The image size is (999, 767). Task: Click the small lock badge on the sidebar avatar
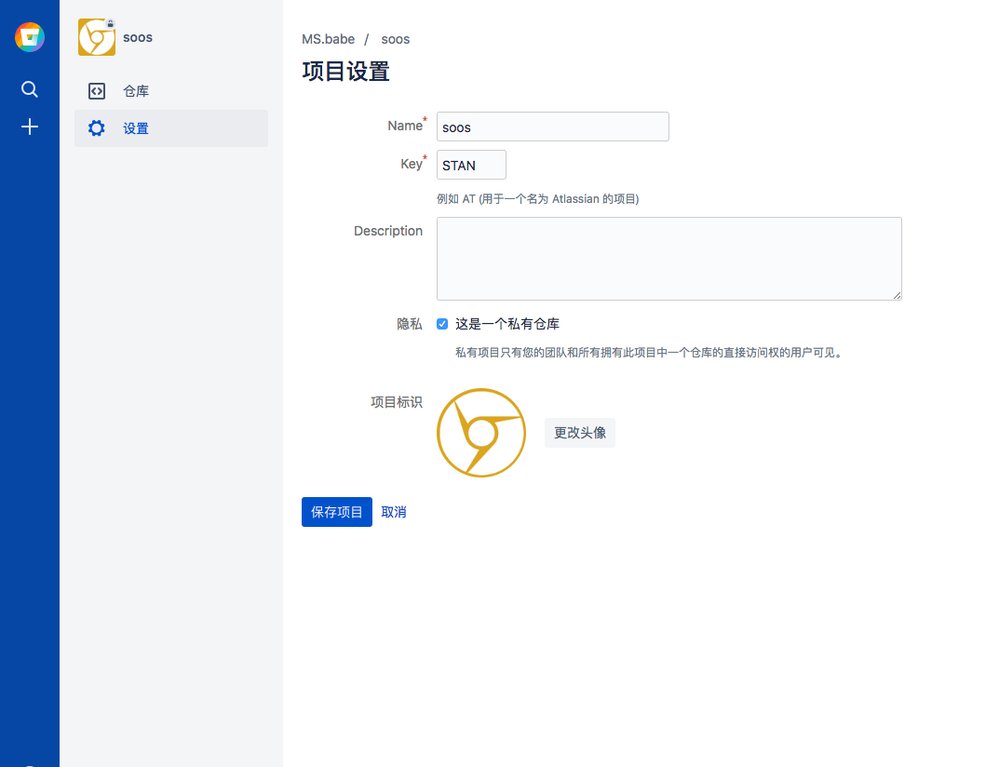click(x=110, y=23)
